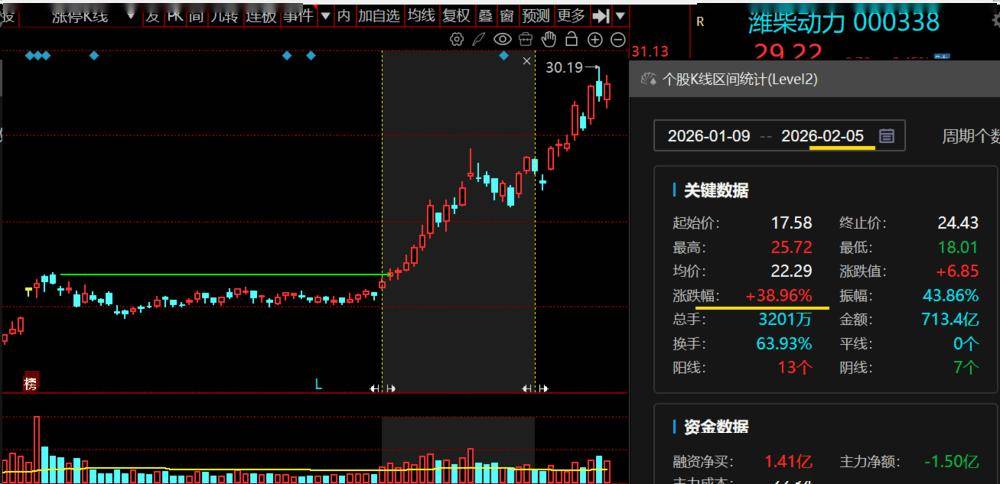Zoom in with the plus icon
Screen dimensions: 1000x484
[594, 40]
